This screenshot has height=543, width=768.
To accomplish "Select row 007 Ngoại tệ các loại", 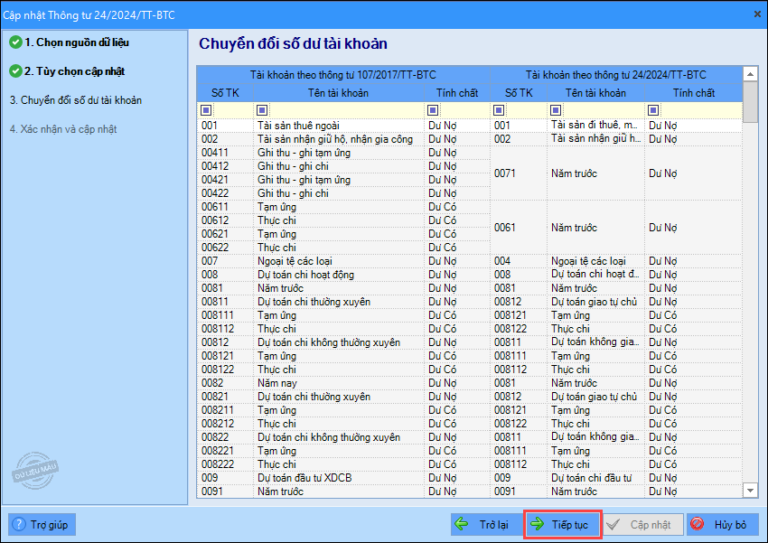I will 300,261.
